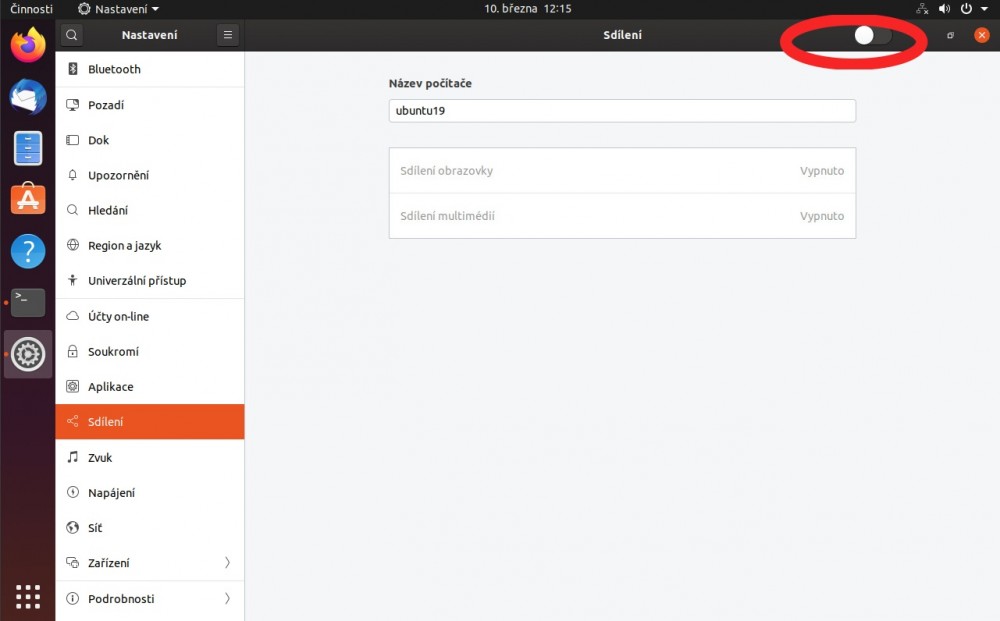Open Činnosti activities overview
Image resolution: width=1000 pixels, height=621 pixels.
31,9
